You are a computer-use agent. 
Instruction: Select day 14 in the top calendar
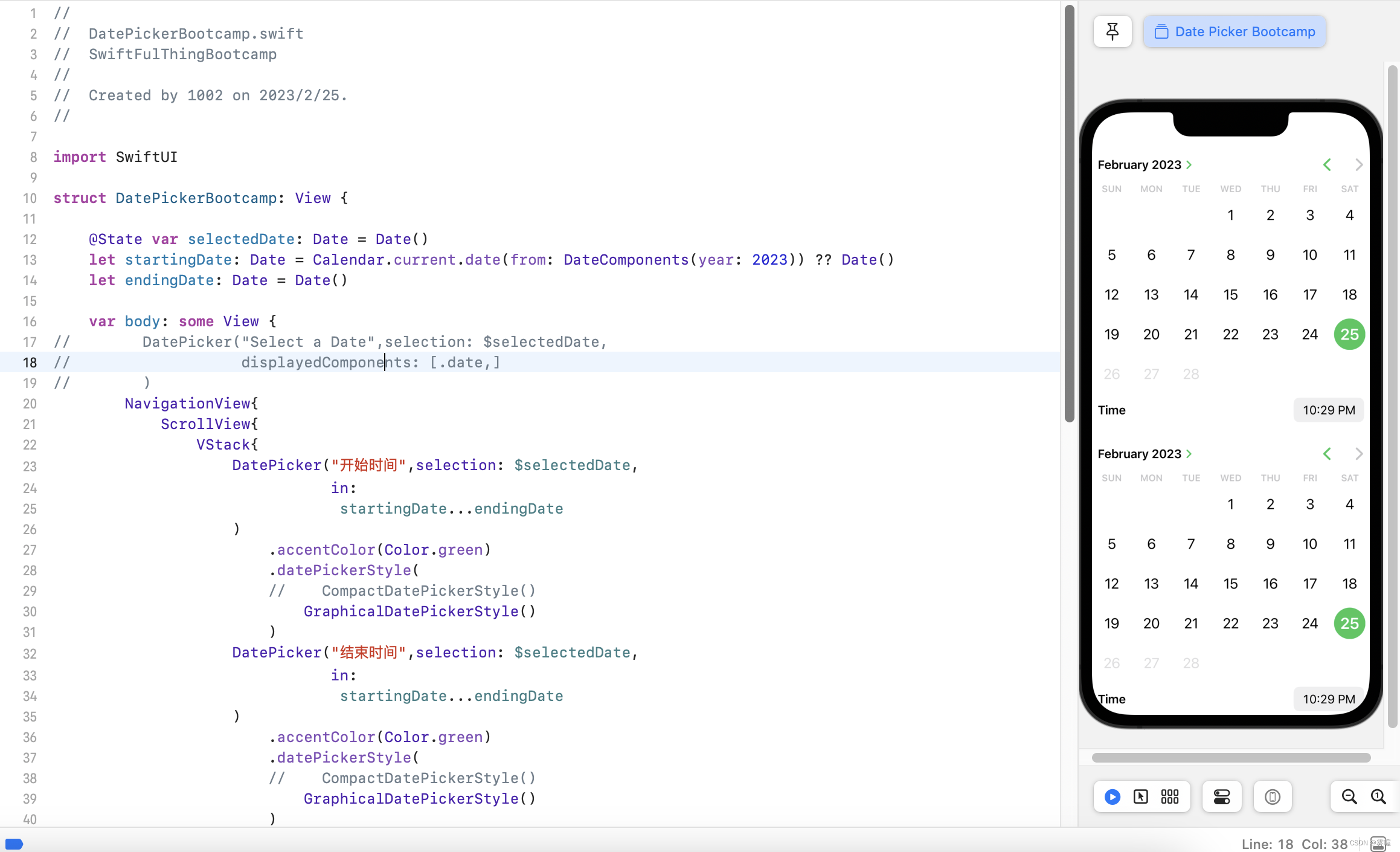click(1190, 295)
